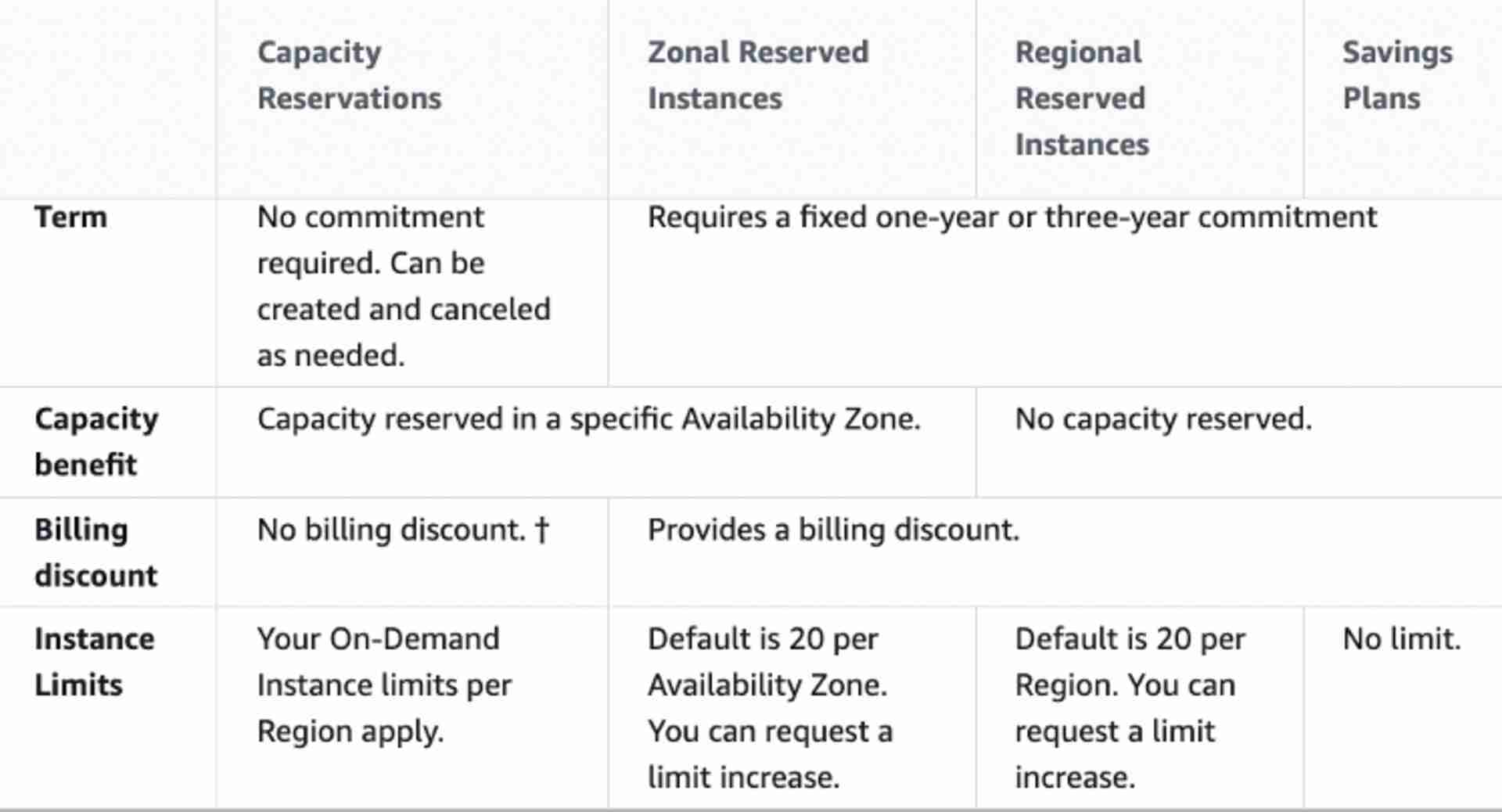The image size is (1502, 812).
Task: Select the Term row label
Action: [70, 217]
